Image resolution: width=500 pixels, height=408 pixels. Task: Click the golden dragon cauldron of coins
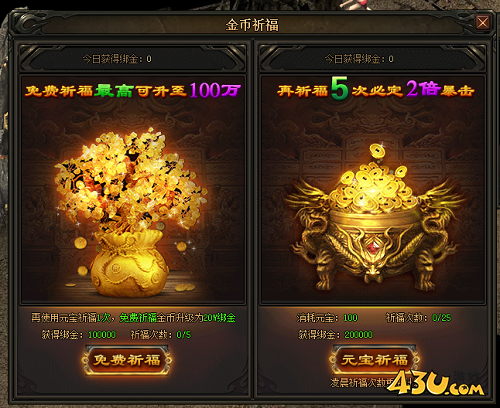coord(373,218)
